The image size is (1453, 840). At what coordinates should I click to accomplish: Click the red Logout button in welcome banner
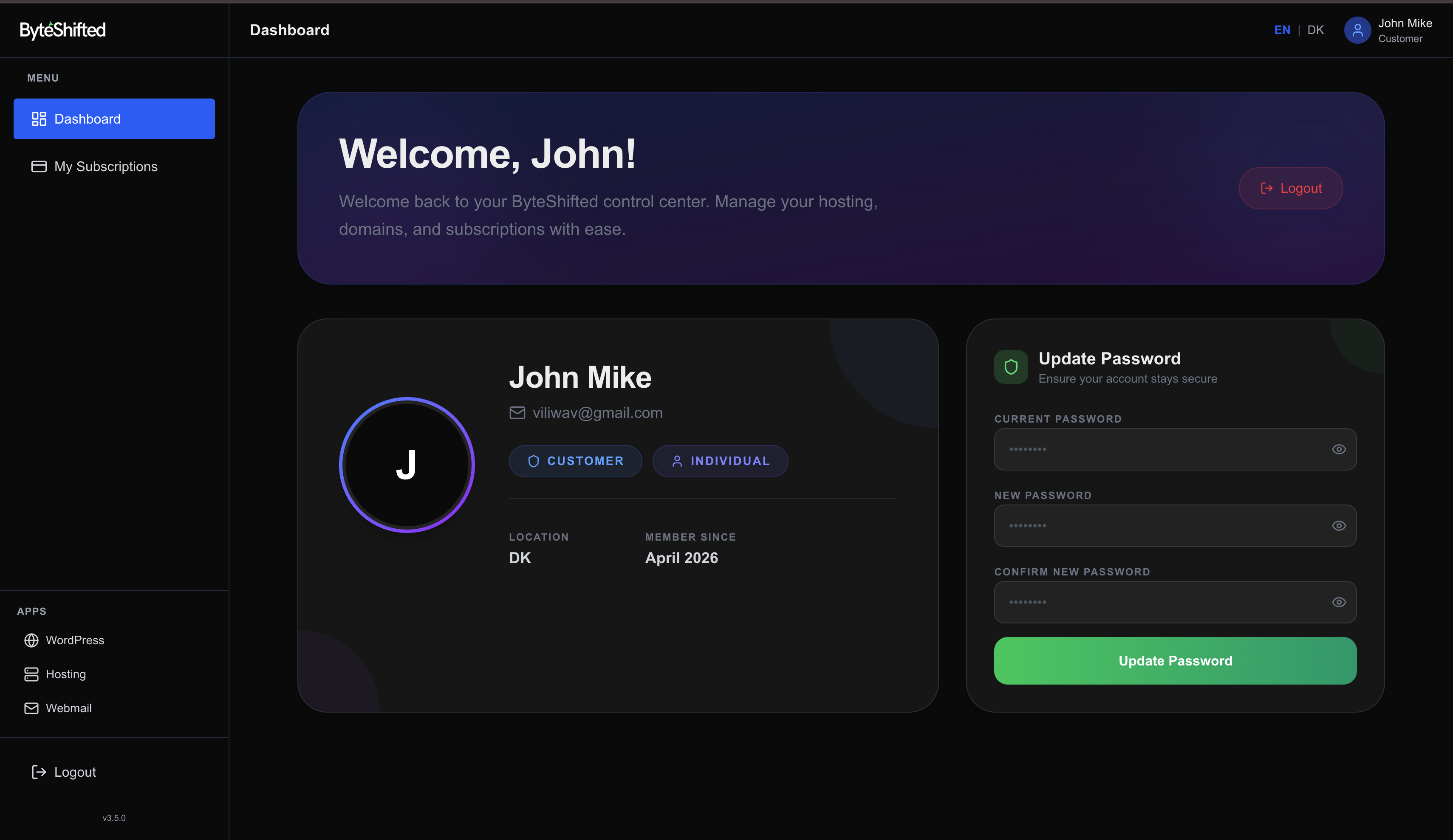(x=1290, y=188)
